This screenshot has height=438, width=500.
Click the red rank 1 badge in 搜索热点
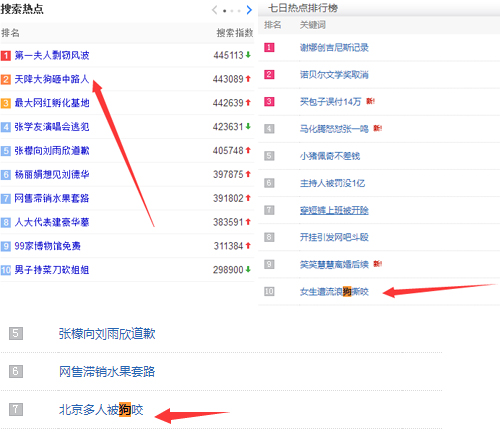[6, 55]
